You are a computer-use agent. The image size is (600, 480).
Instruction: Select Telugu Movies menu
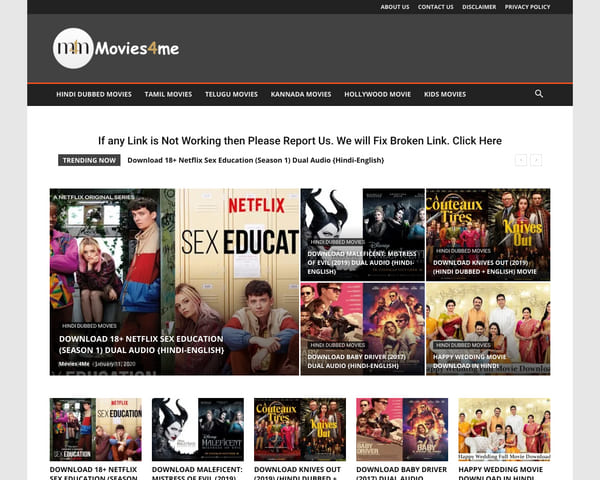[232, 94]
